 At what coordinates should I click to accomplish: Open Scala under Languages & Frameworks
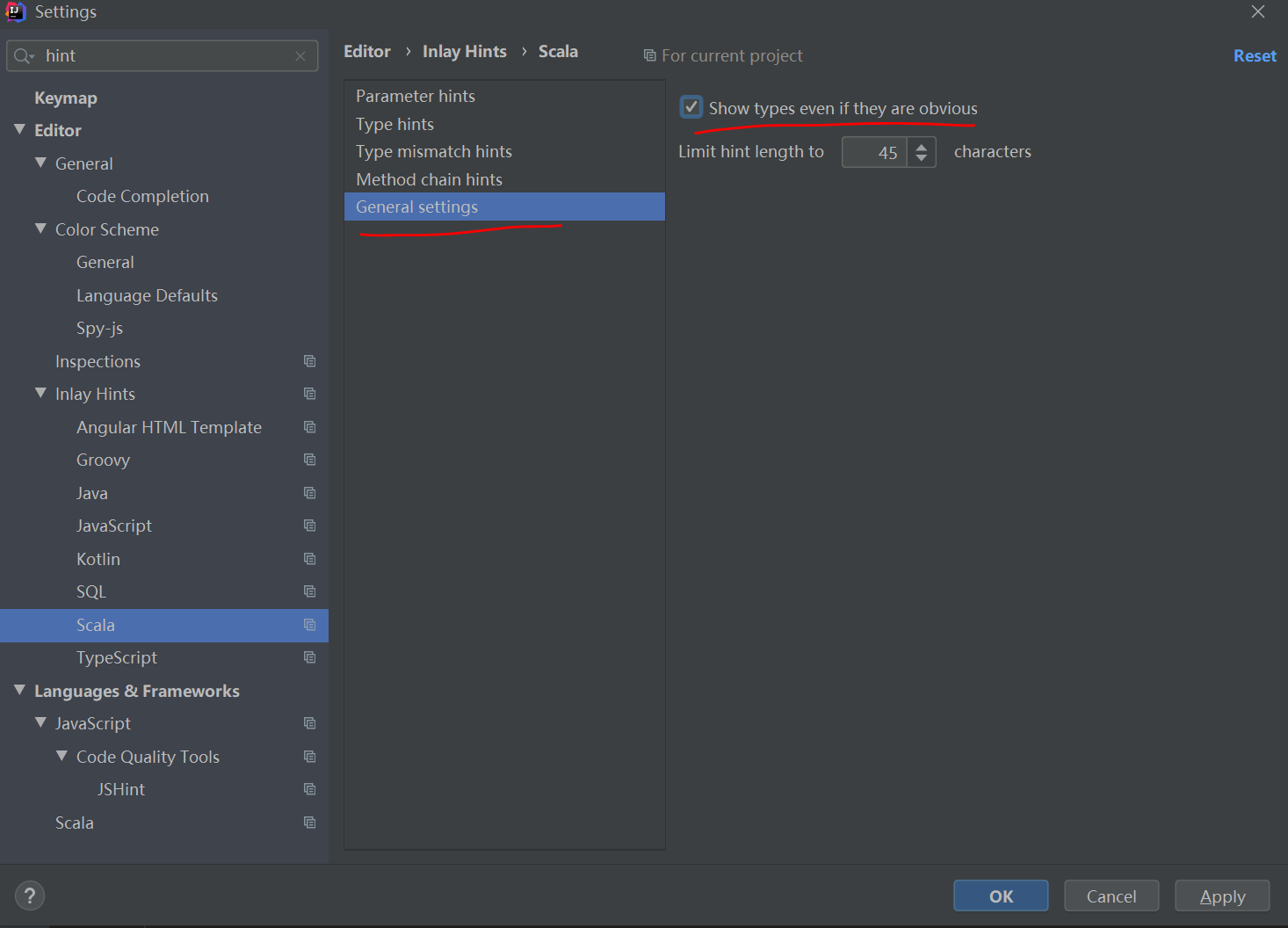click(75, 823)
